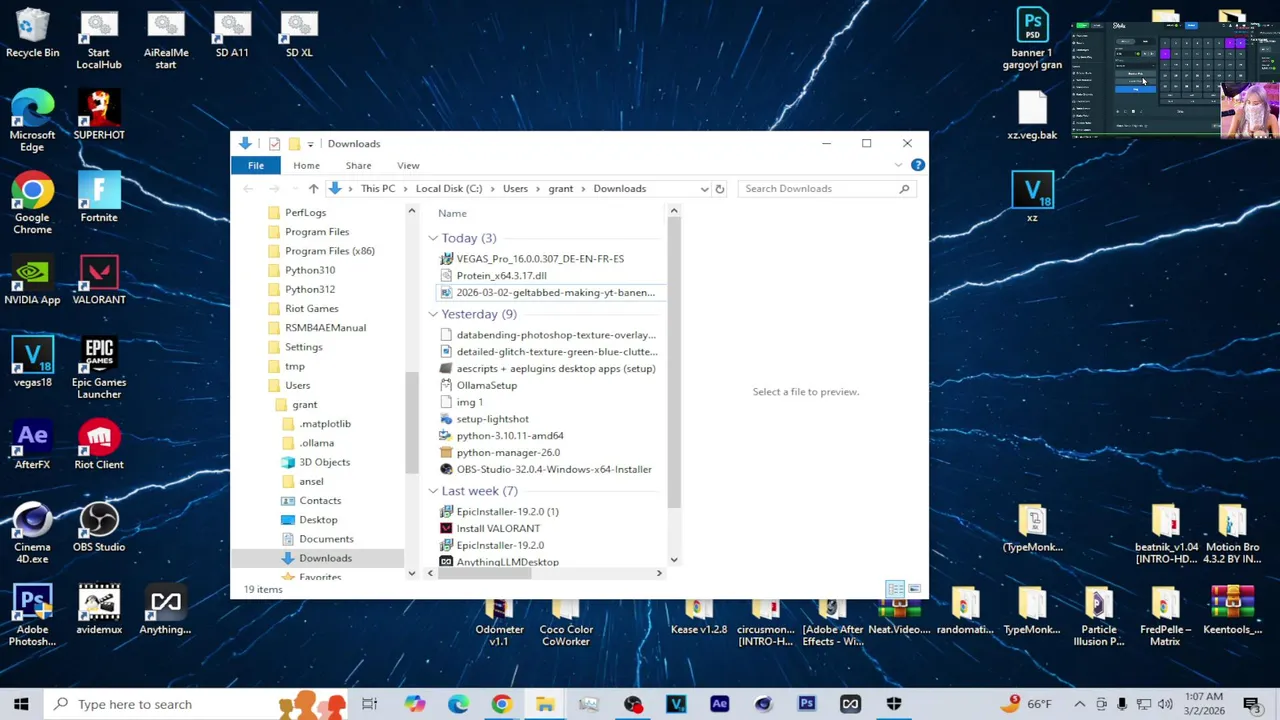Screen dimensions: 1280x720
Task: Select the SD XL desktop shortcut
Action: pyautogui.click(x=299, y=33)
